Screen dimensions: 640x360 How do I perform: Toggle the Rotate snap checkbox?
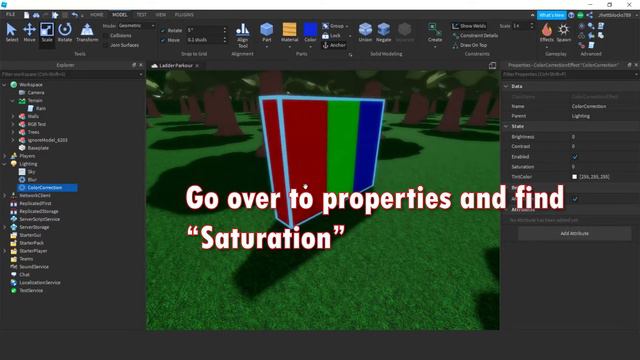pos(163,30)
